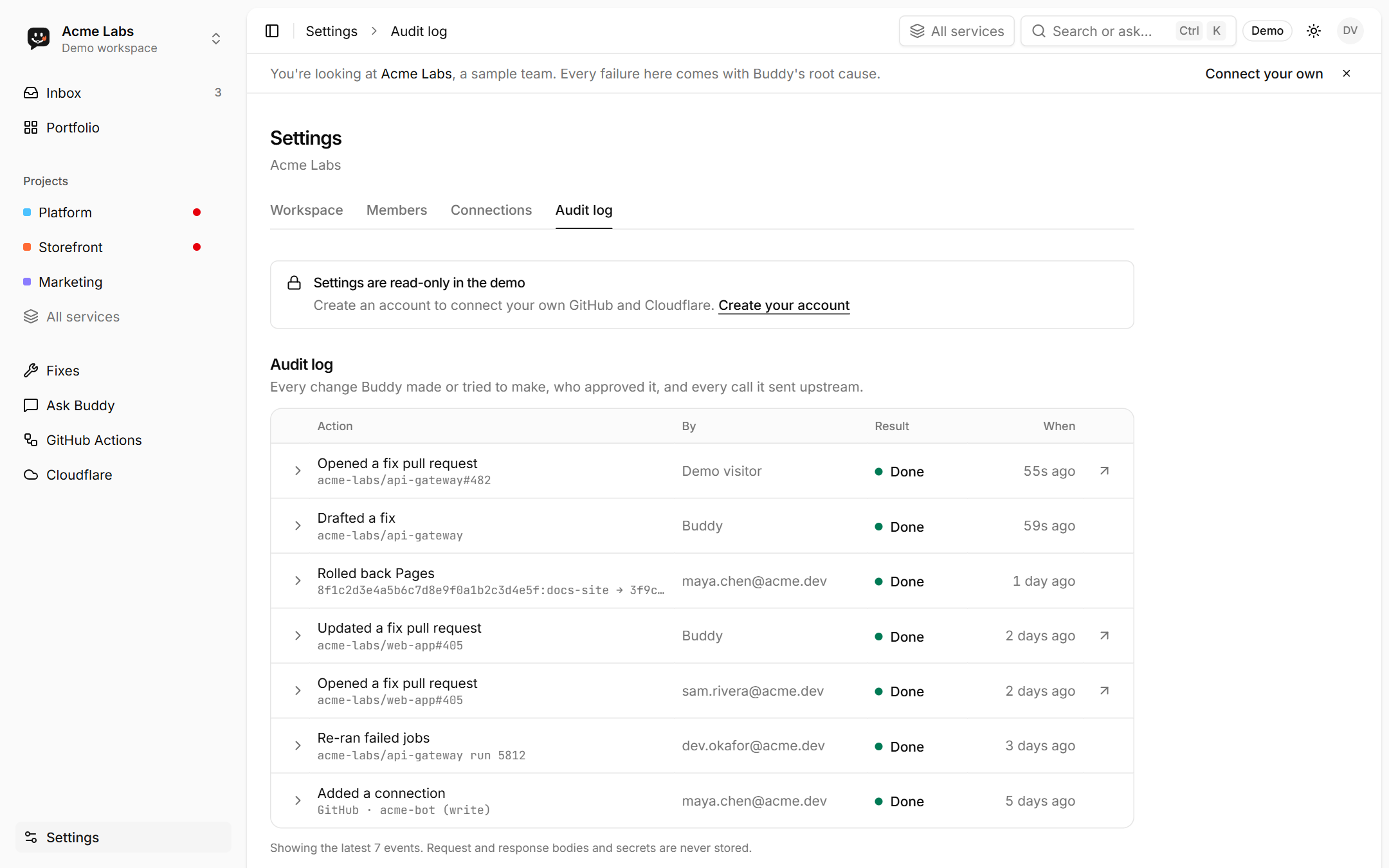Dismiss the sample team banner
The height and width of the screenshot is (868, 1389).
[x=1347, y=73]
